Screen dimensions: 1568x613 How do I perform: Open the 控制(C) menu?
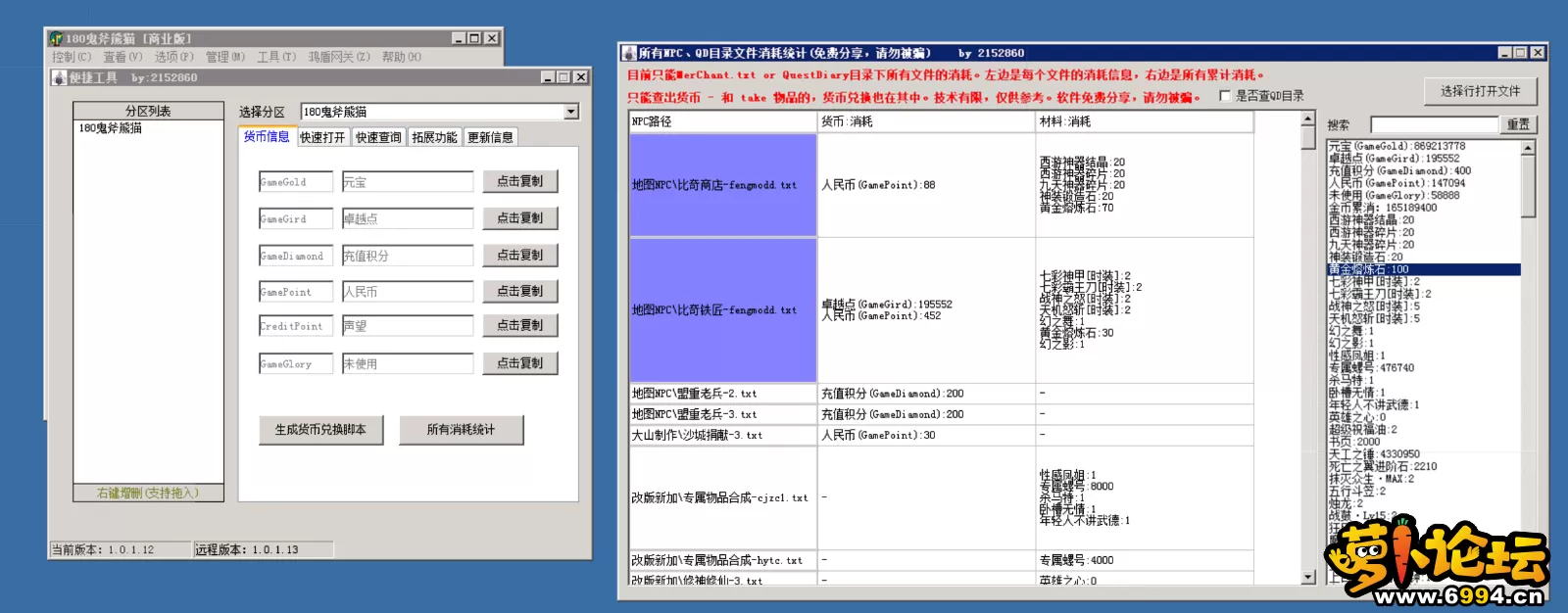(x=71, y=57)
